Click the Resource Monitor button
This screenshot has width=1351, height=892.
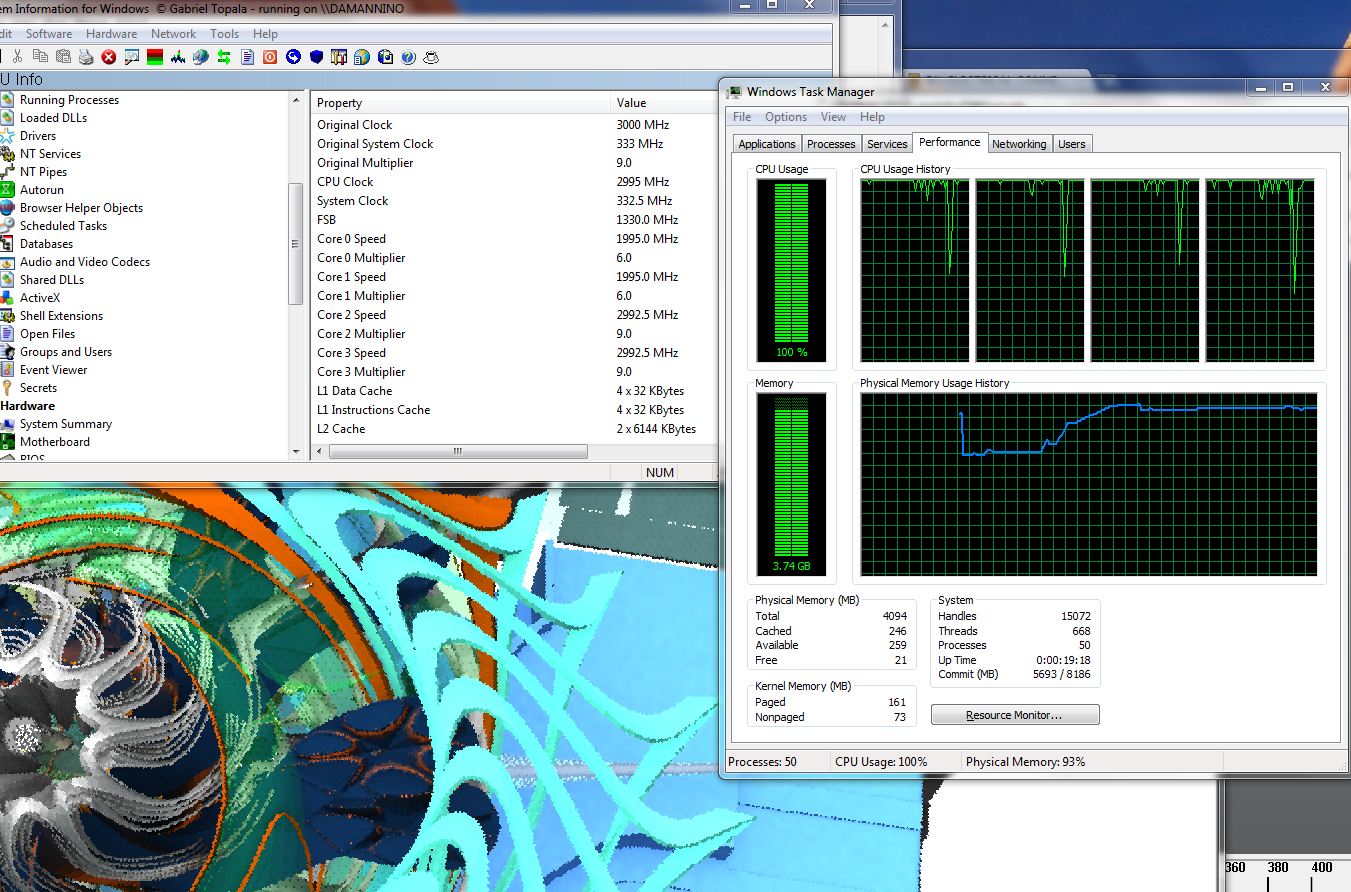coord(1015,715)
